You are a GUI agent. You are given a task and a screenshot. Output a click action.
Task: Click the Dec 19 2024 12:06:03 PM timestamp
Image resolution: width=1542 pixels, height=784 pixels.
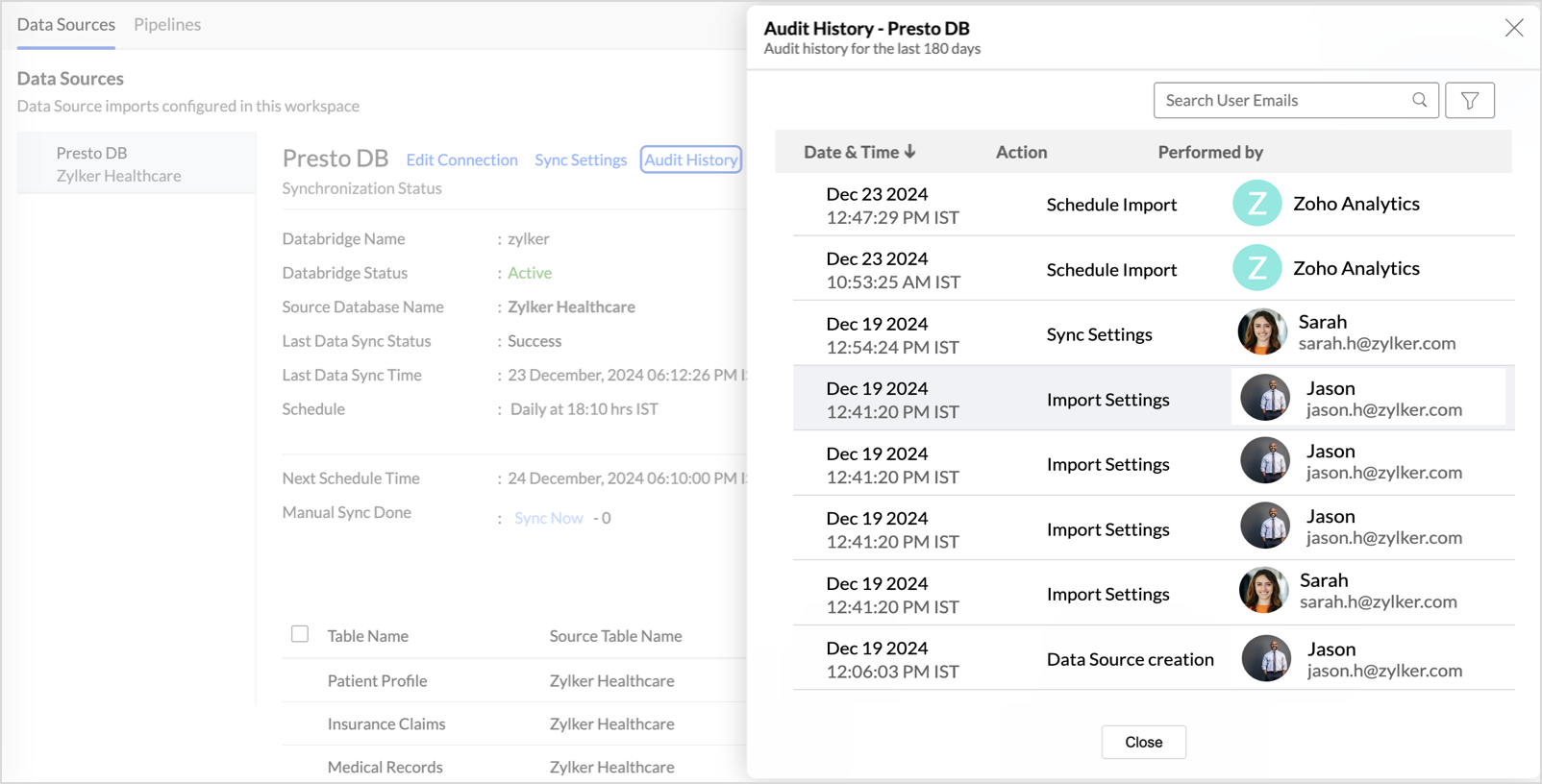(x=892, y=659)
